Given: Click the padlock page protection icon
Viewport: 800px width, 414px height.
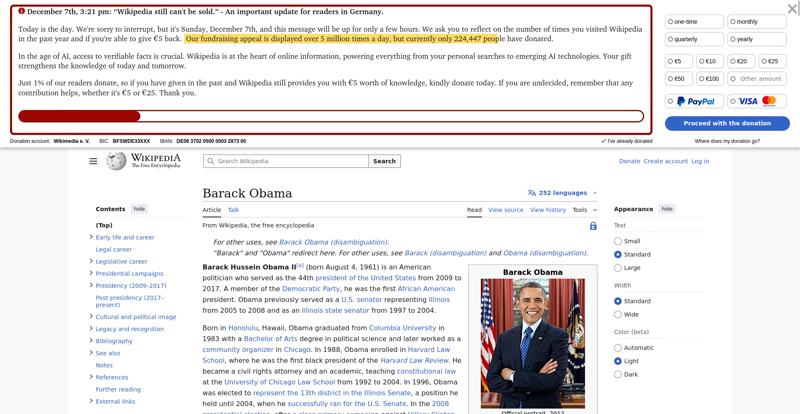Looking at the screenshot, I should click(x=593, y=226).
